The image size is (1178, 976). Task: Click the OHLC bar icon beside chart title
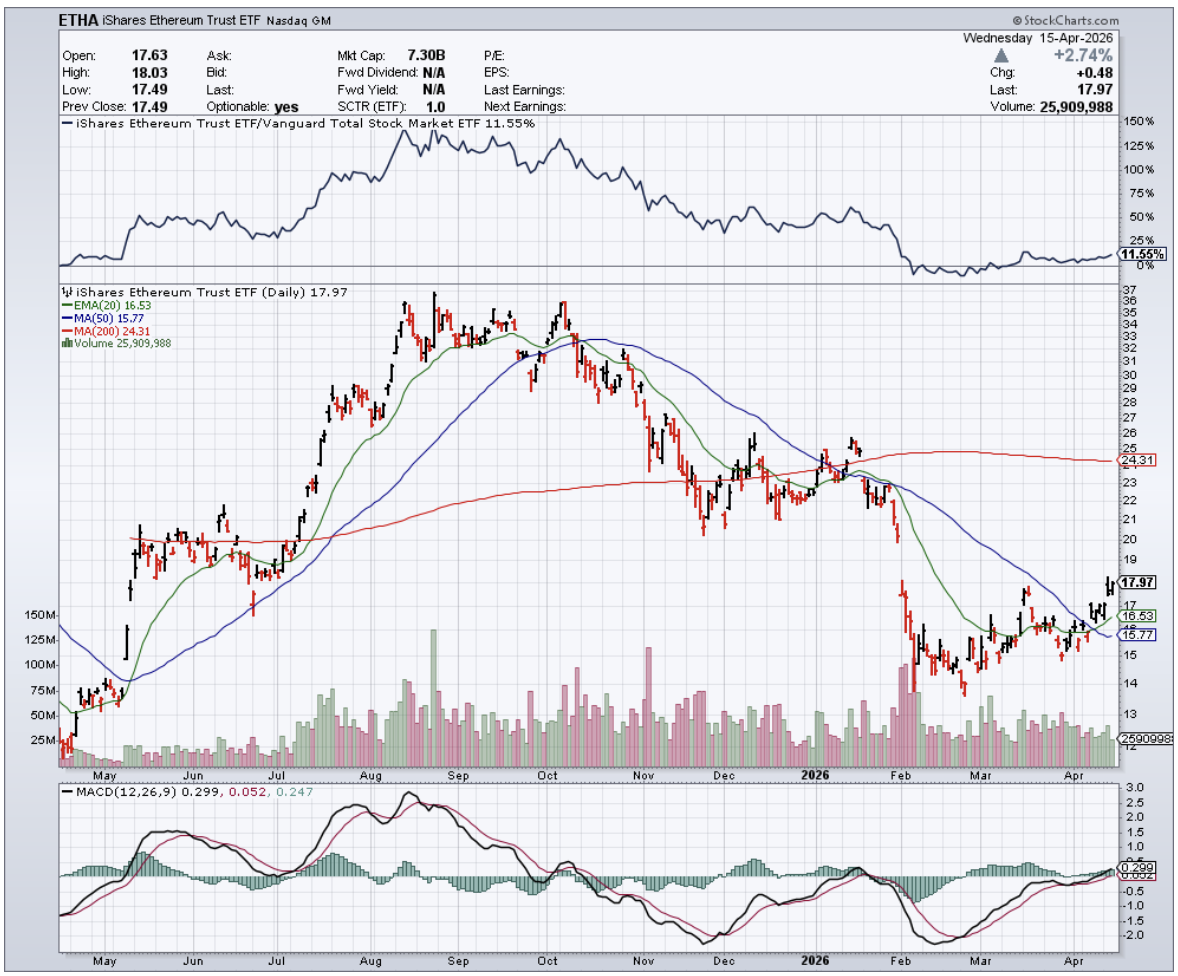[x=66, y=293]
